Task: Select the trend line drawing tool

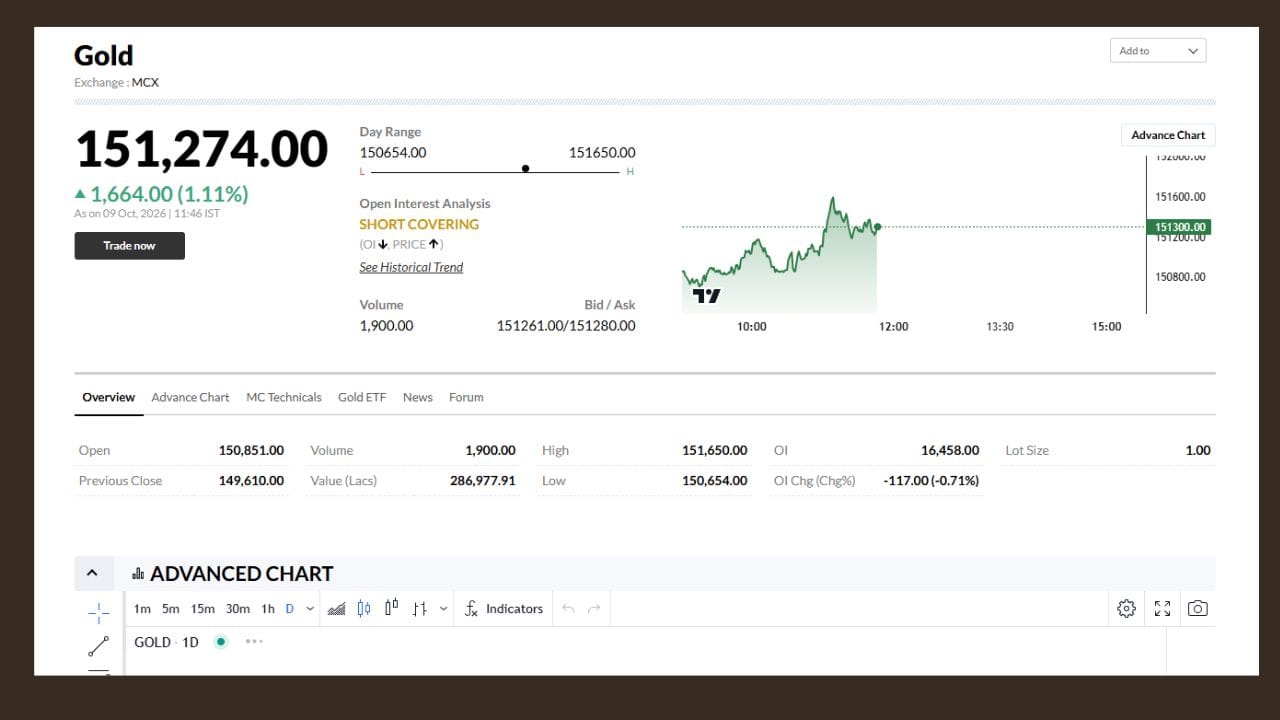Action: pyautogui.click(x=98, y=646)
